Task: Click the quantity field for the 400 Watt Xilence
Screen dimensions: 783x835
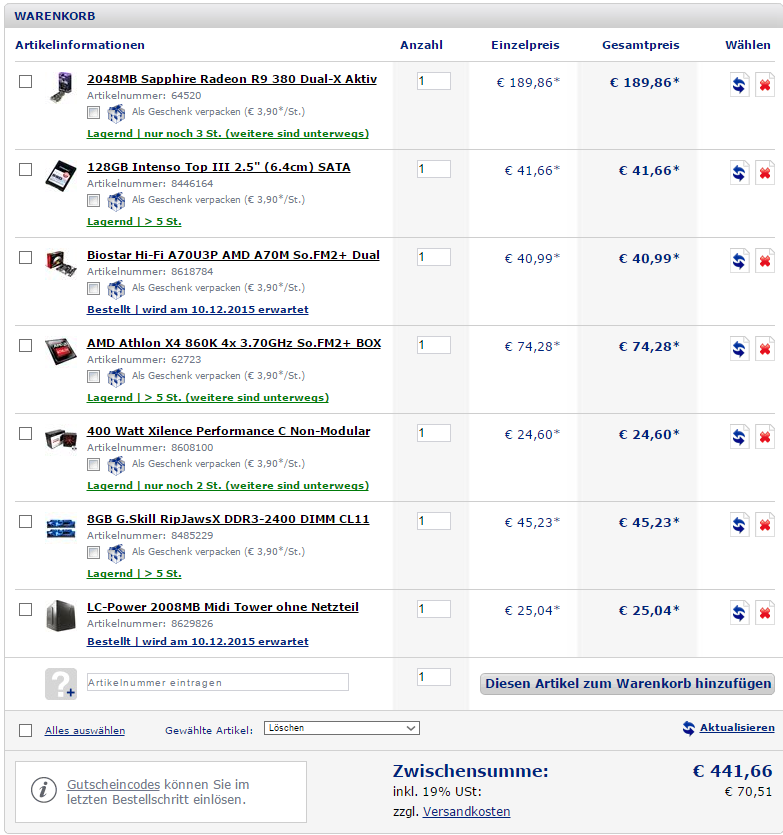Action: (433, 433)
